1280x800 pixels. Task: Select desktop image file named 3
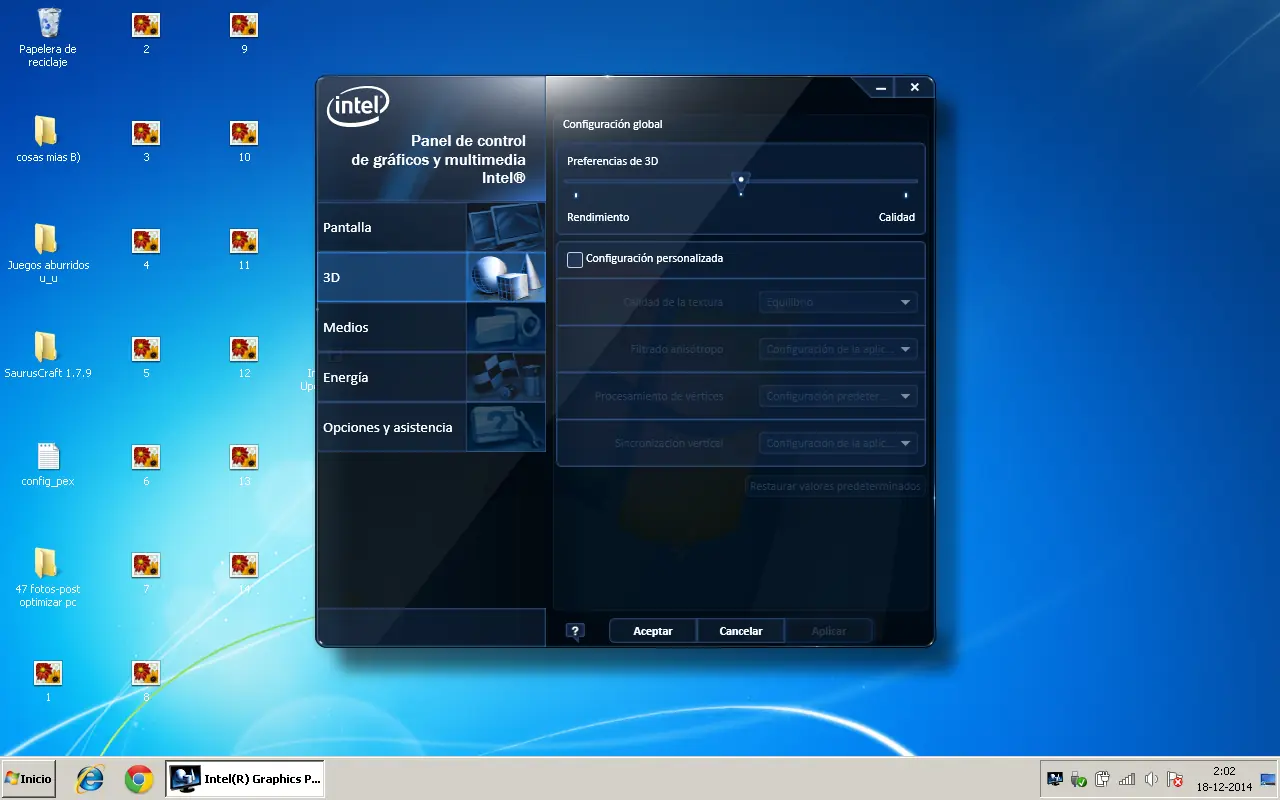coord(146,140)
